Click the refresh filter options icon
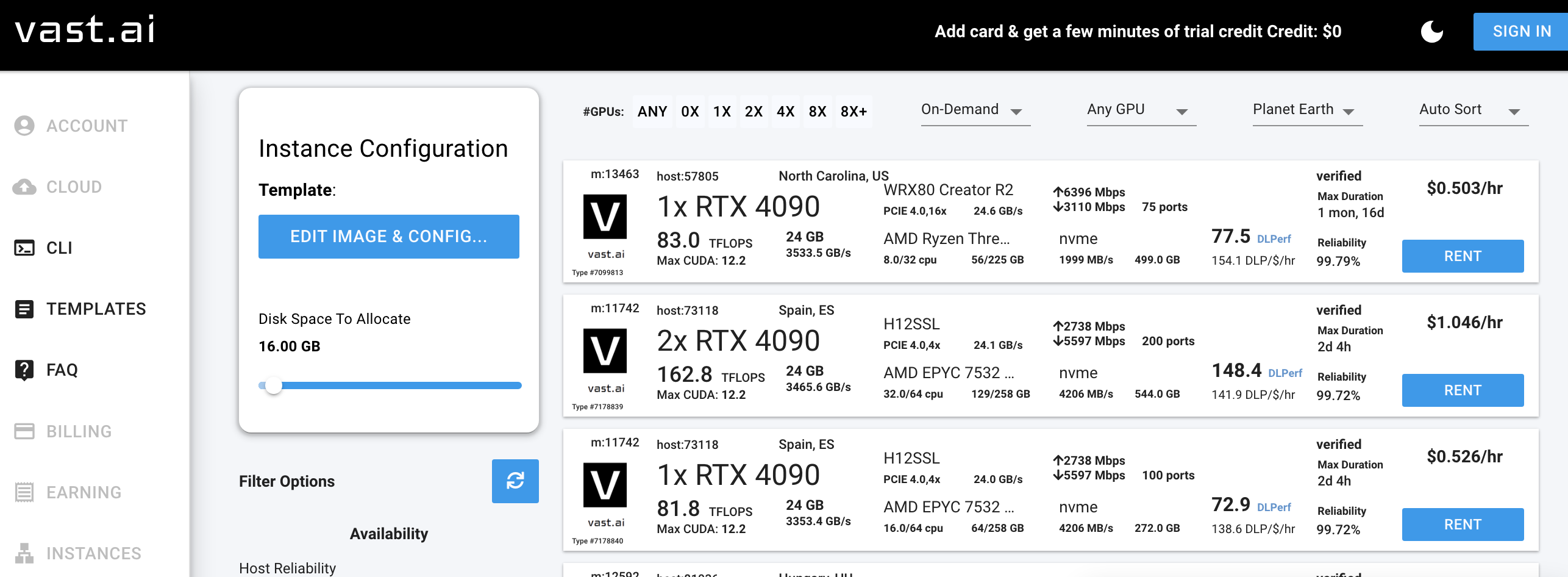1568x577 pixels. (515, 481)
